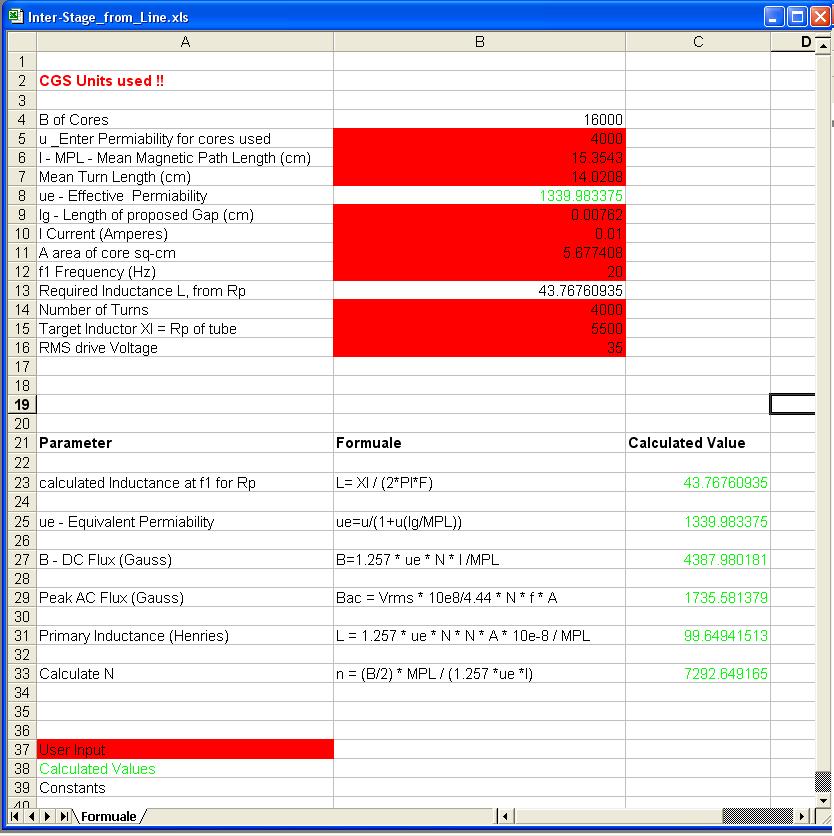Minimize the workbook window
834x836 pixels.
coord(774,17)
